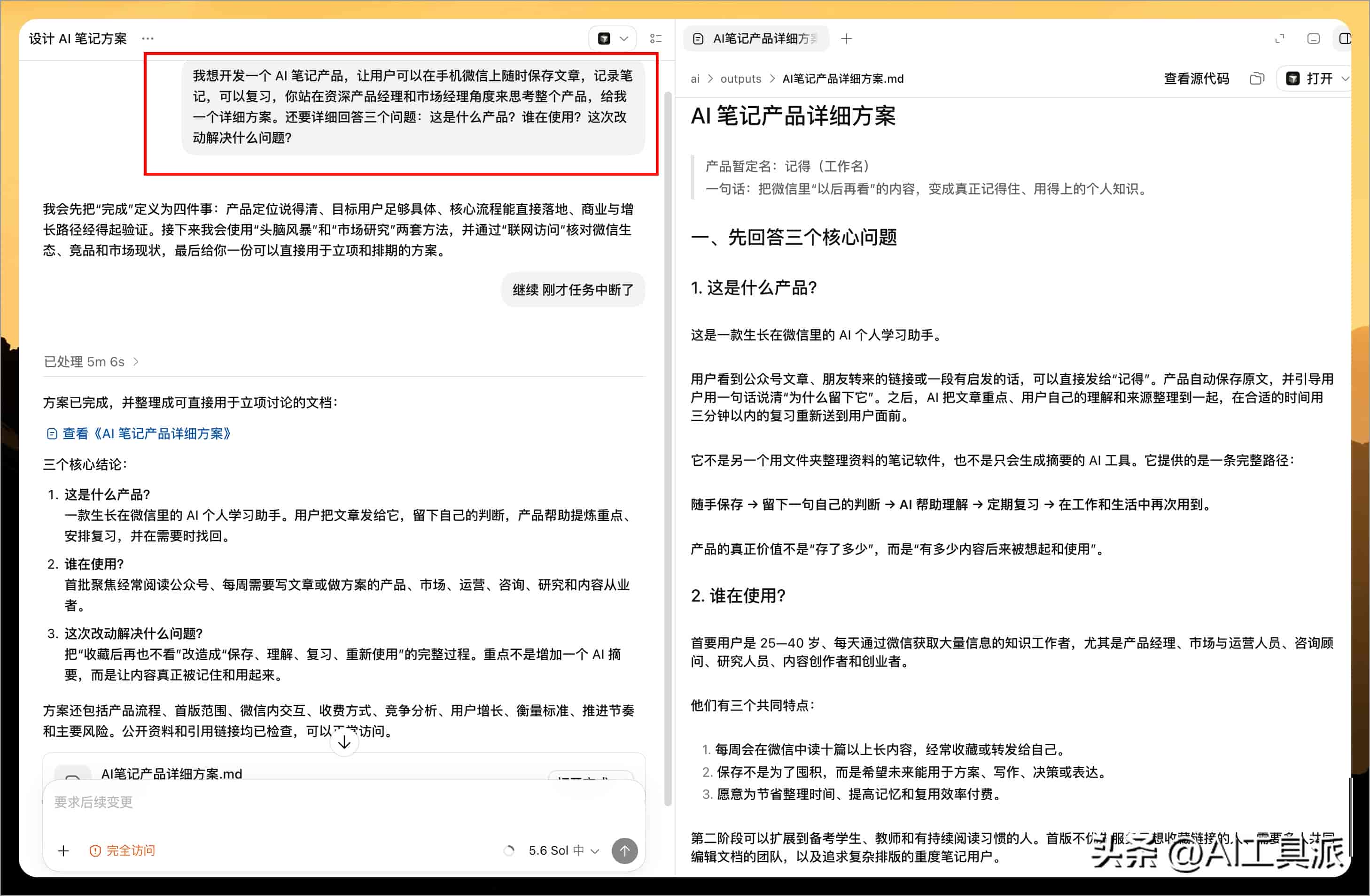Click the AI笔记产品详细方案.md file card
1370x896 pixels.
343,768
